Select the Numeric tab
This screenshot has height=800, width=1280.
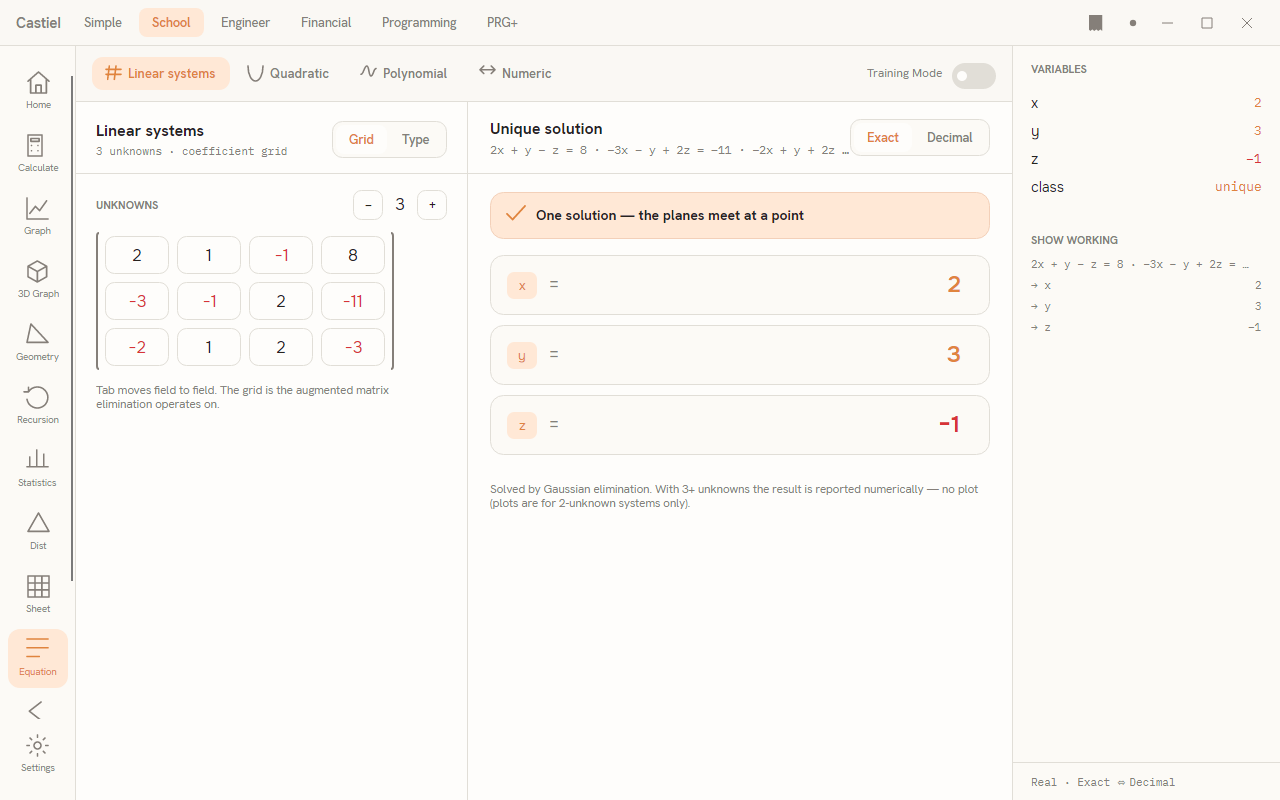coord(515,73)
